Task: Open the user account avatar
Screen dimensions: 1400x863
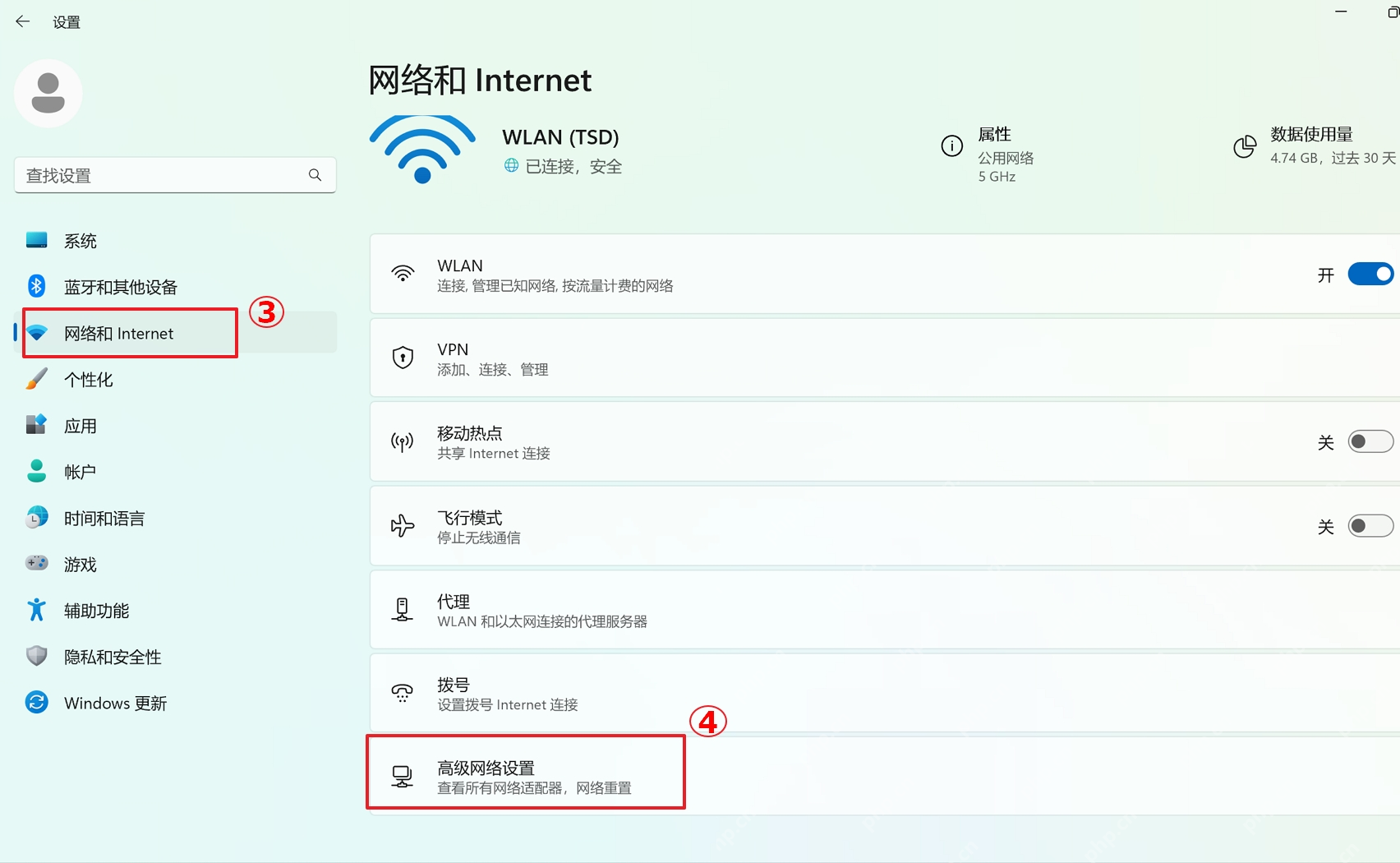Action: 48,93
